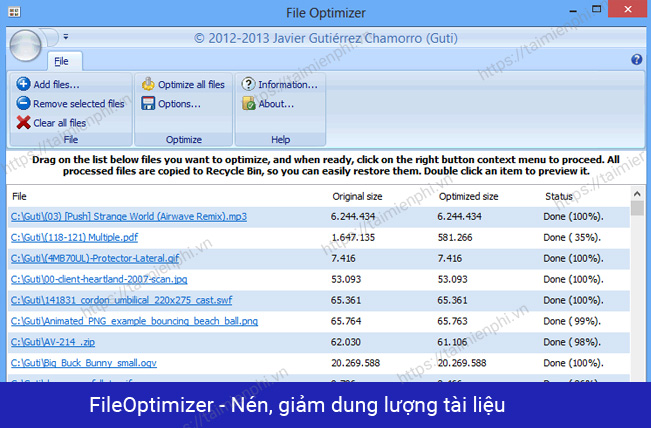This screenshot has height=428, width=651.
Task: Click original size 1.647.135
Action: [x=353, y=237]
